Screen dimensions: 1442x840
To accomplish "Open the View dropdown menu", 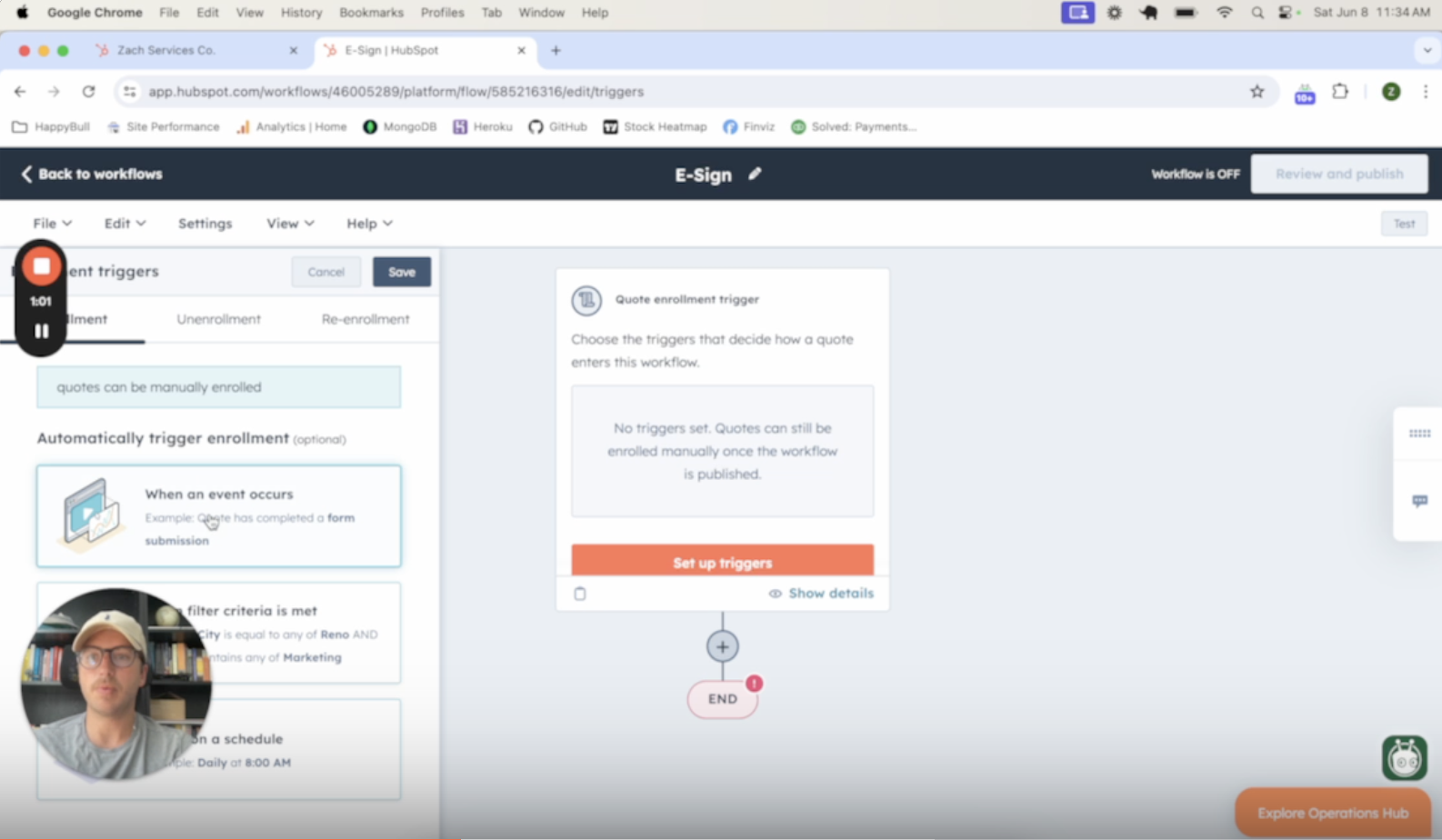I will (290, 224).
